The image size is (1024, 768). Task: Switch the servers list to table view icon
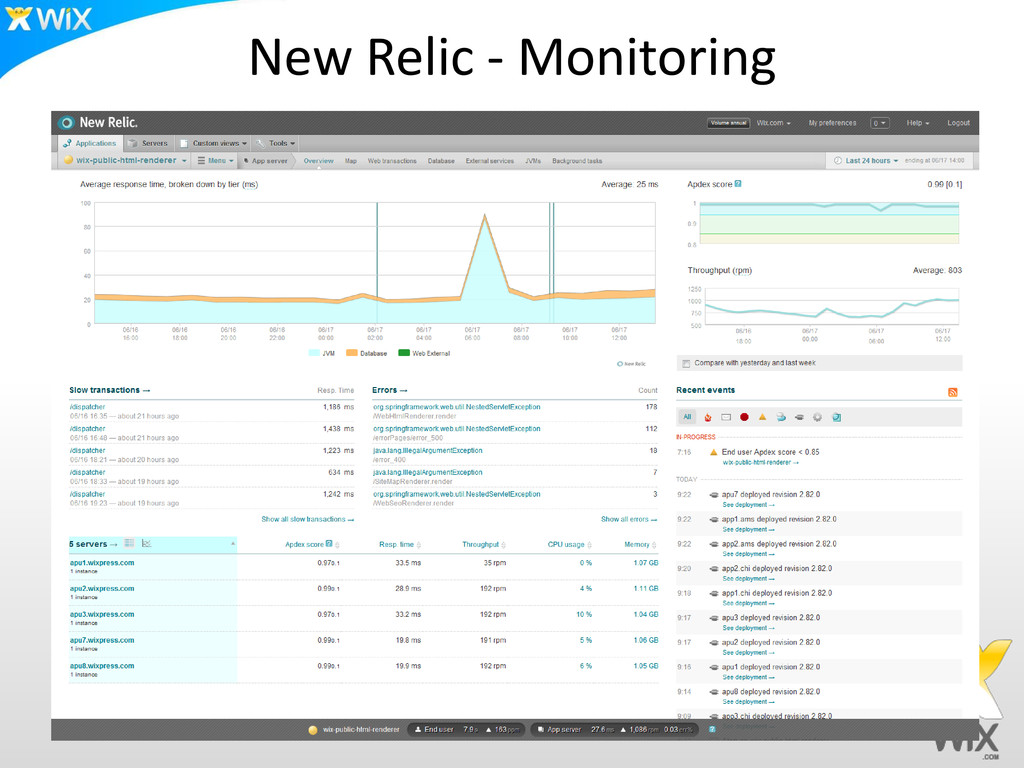129,543
